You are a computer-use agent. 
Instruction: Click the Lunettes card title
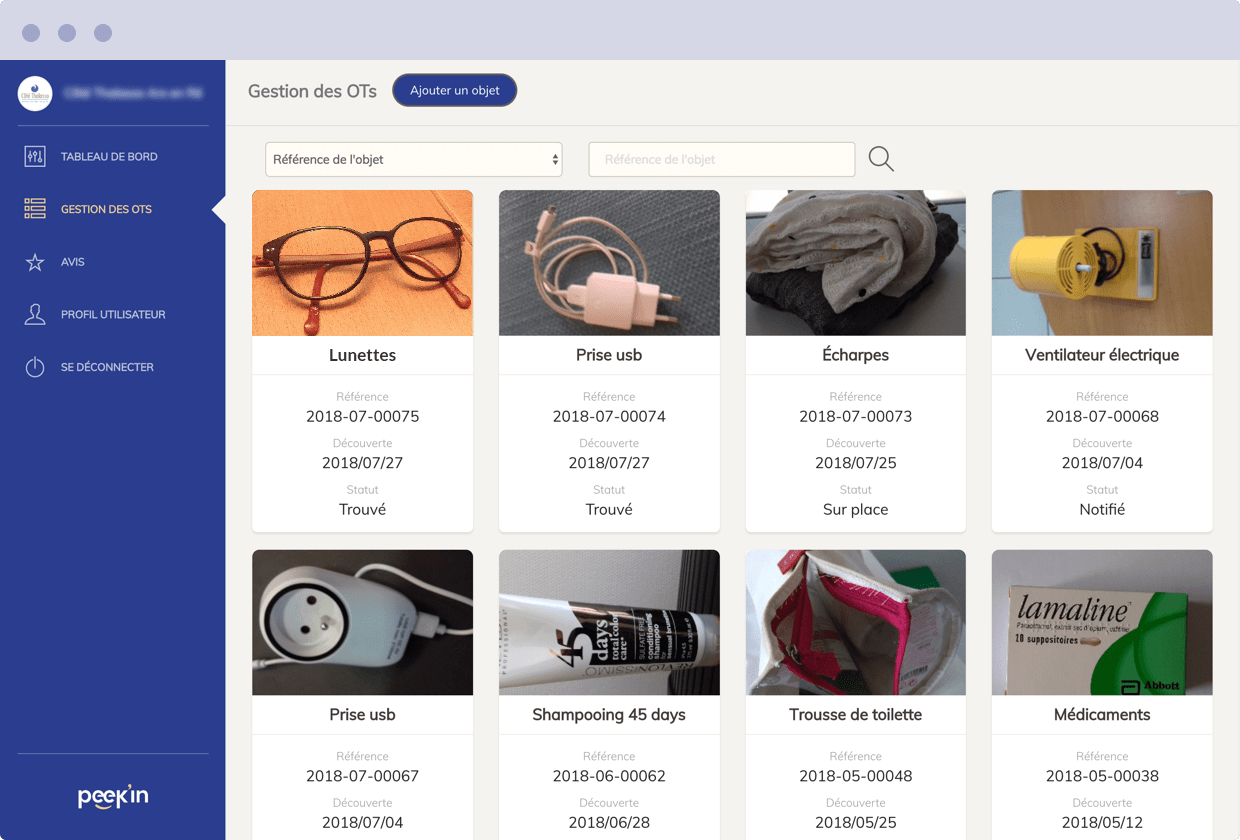tap(362, 355)
